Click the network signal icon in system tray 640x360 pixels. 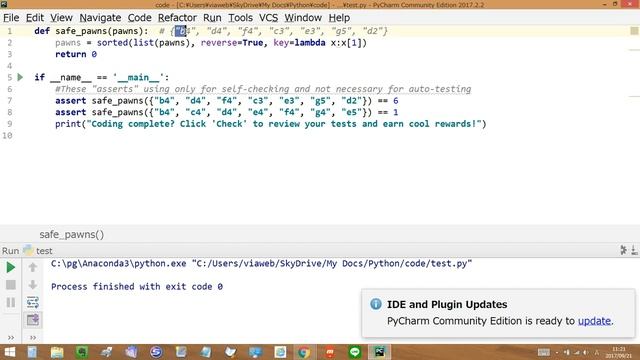pyautogui.click(x=576, y=352)
